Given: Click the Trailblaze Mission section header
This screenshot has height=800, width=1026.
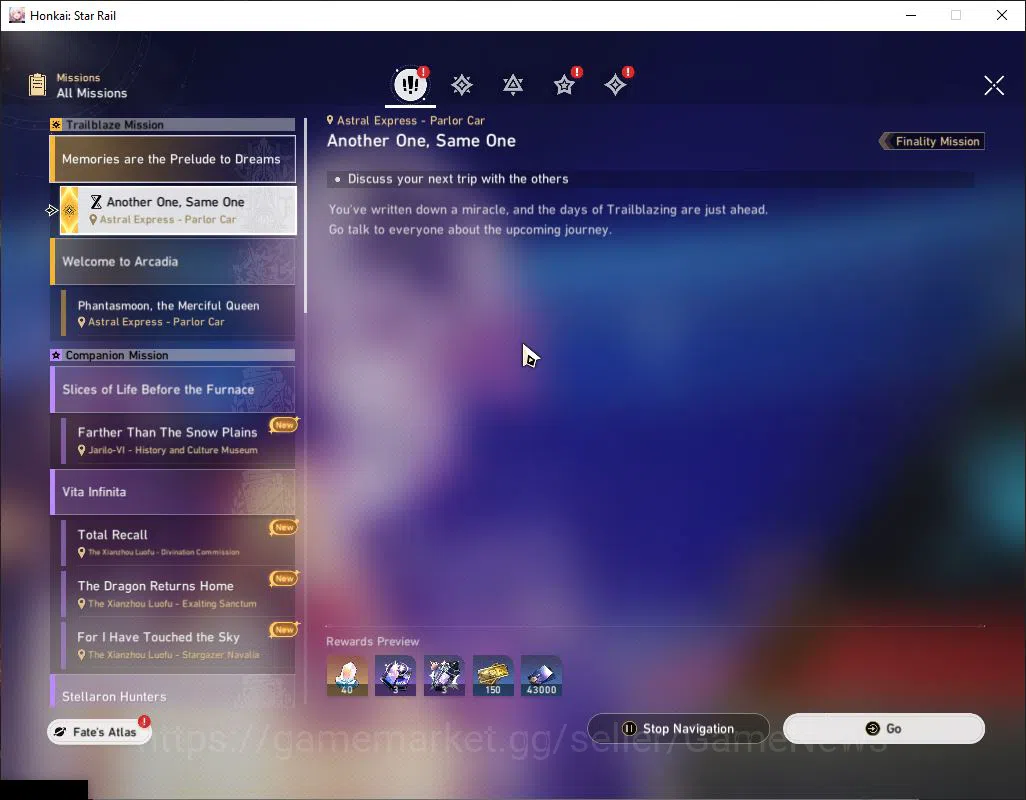Looking at the screenshot, I should point(173,124).
